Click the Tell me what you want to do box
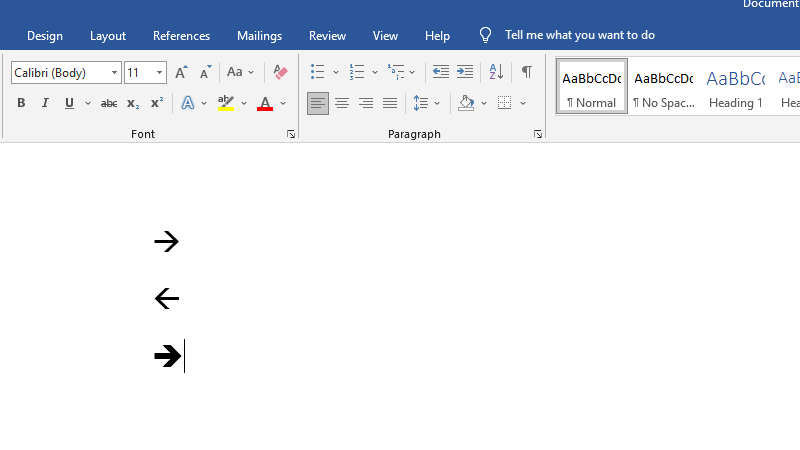 pos(579,35)
